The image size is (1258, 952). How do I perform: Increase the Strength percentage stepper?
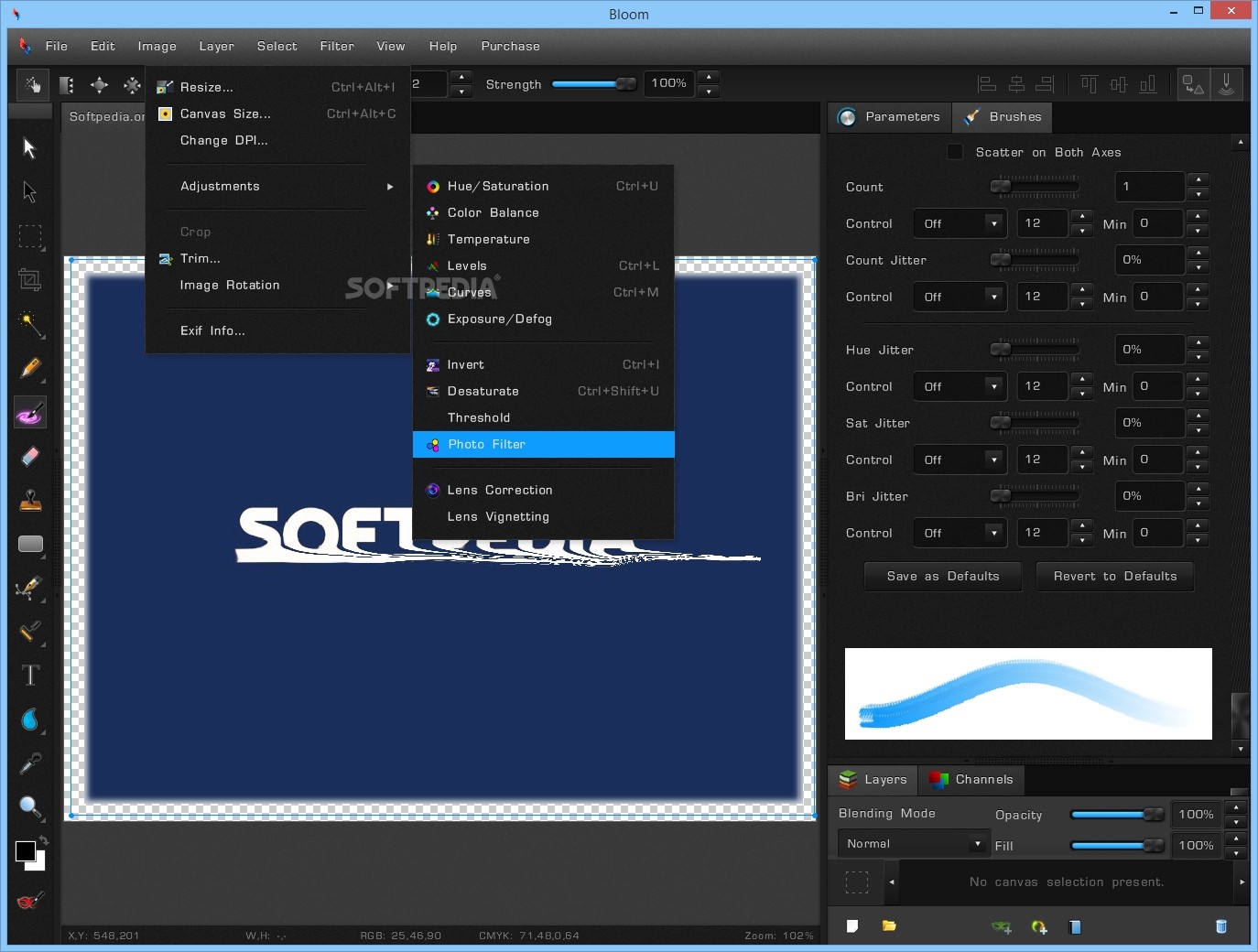click(x=709, y=77)
